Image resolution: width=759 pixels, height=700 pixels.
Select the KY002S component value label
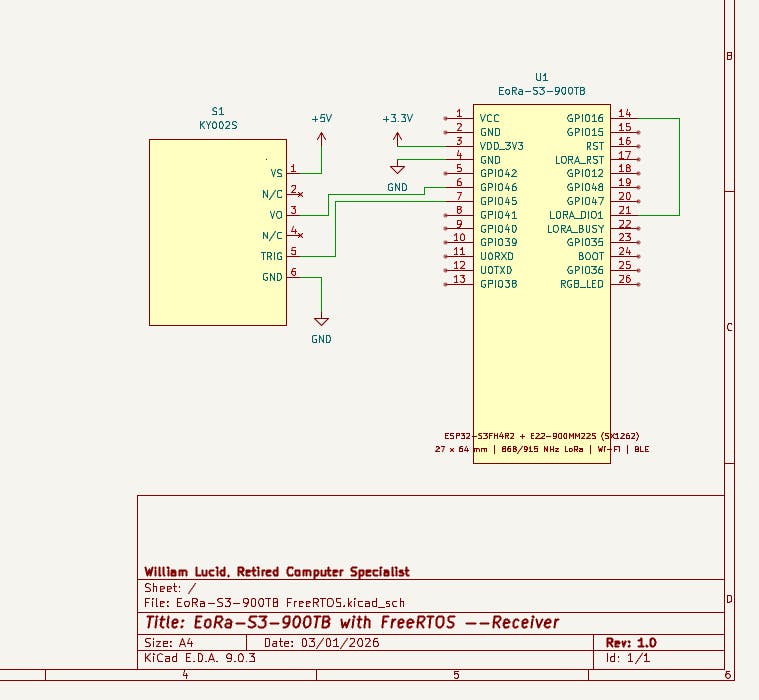pos(218,125)
